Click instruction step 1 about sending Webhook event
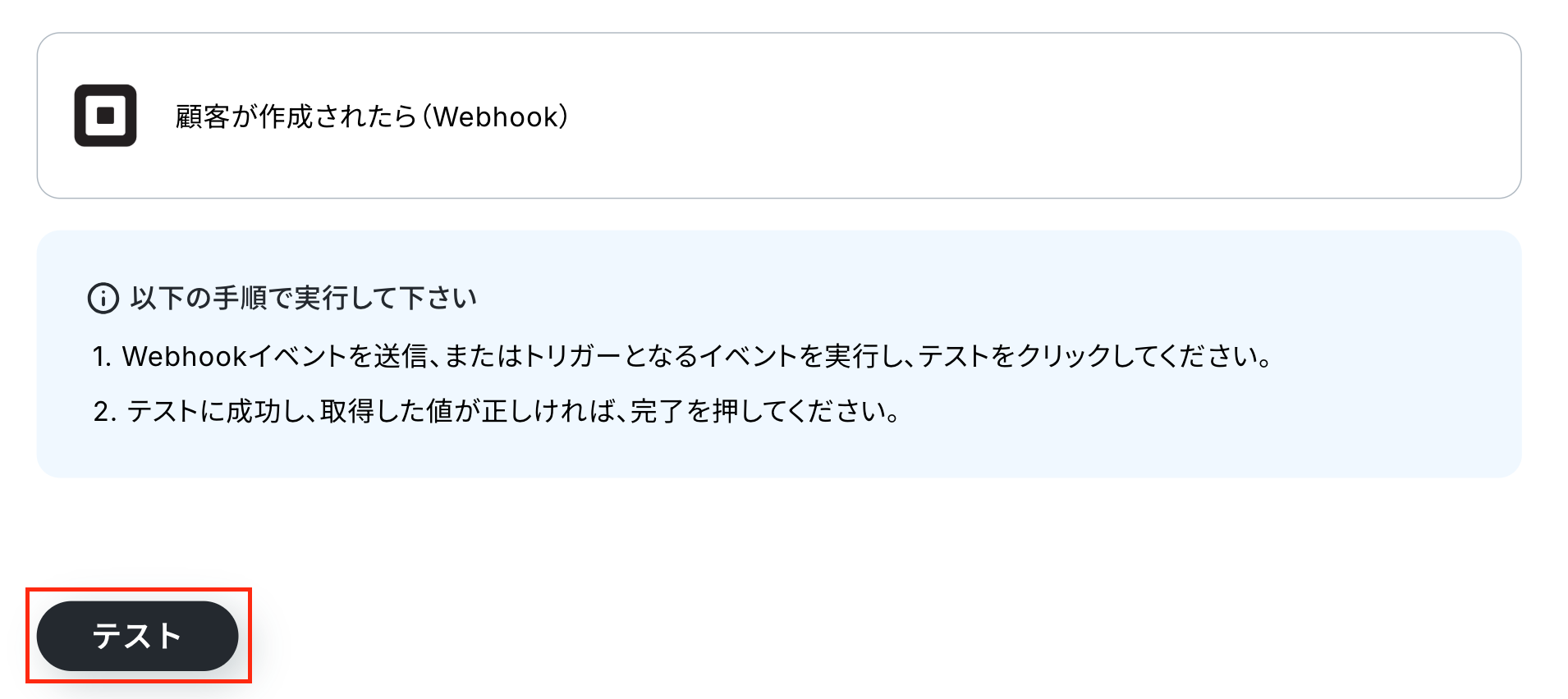This screenshot has height=699, width=1568. click(682, 356)
